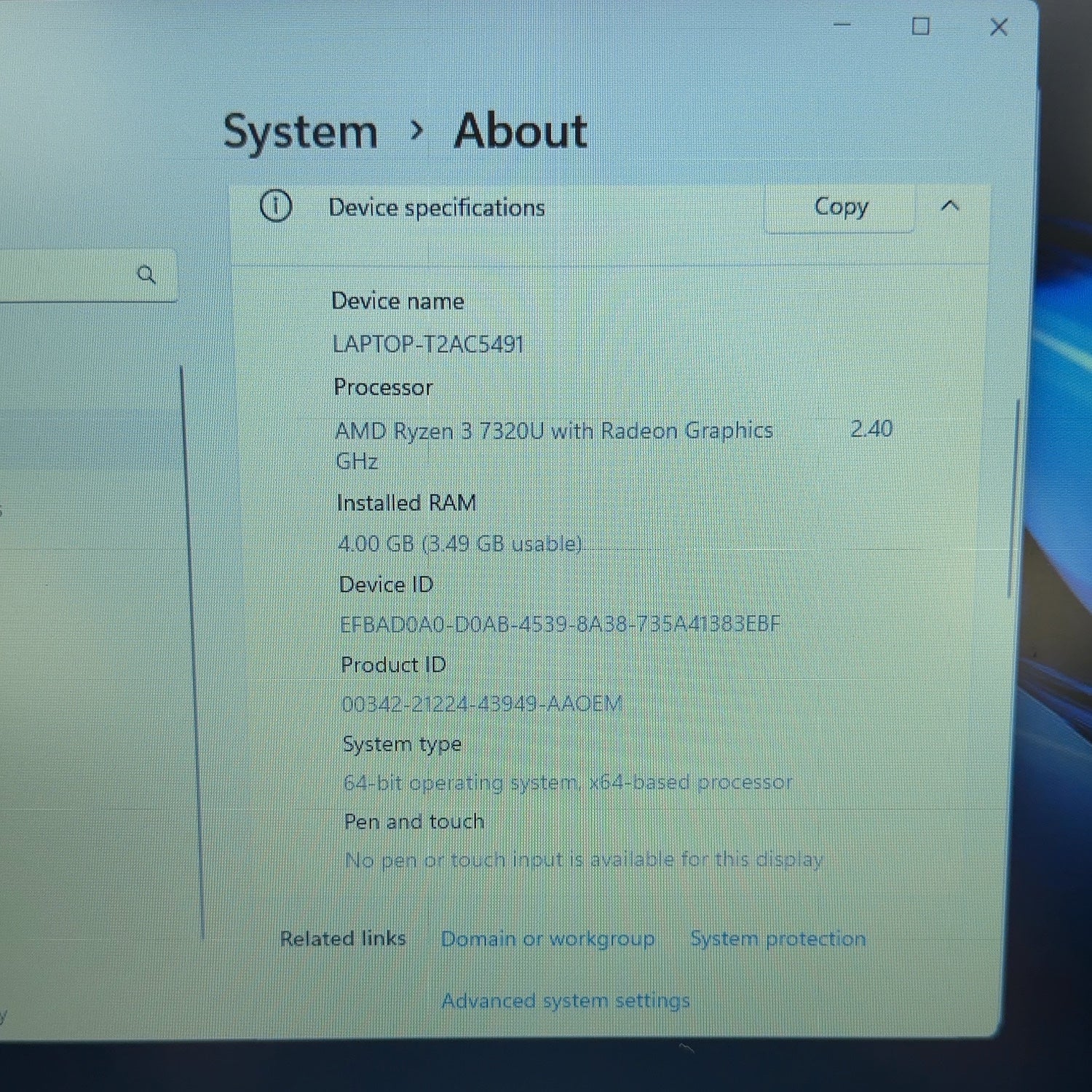Open System protection link
This screenshot has height=1092, width=1092.
pos(778,938)
